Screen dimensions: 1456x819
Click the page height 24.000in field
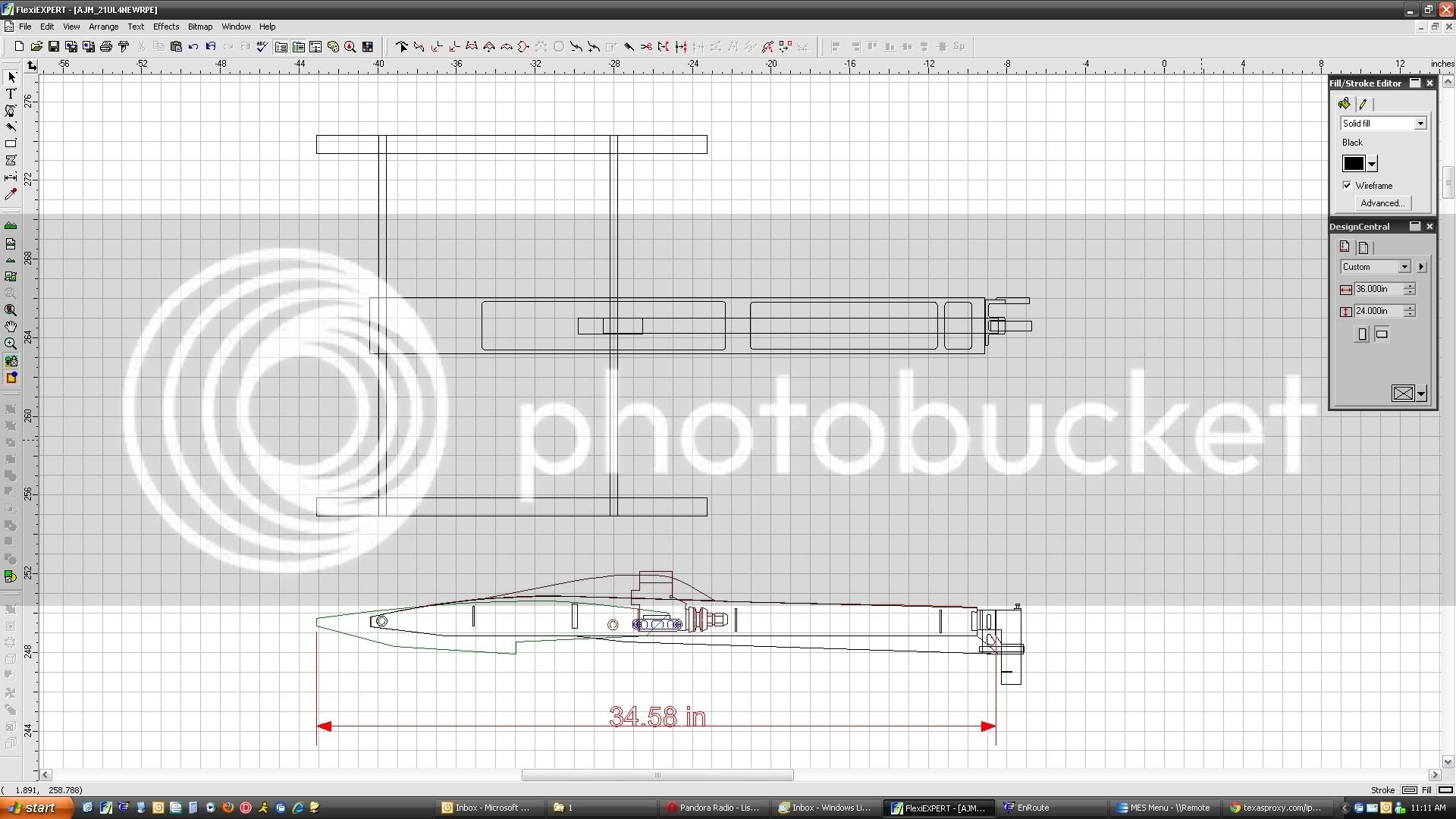click(1378, 311)
